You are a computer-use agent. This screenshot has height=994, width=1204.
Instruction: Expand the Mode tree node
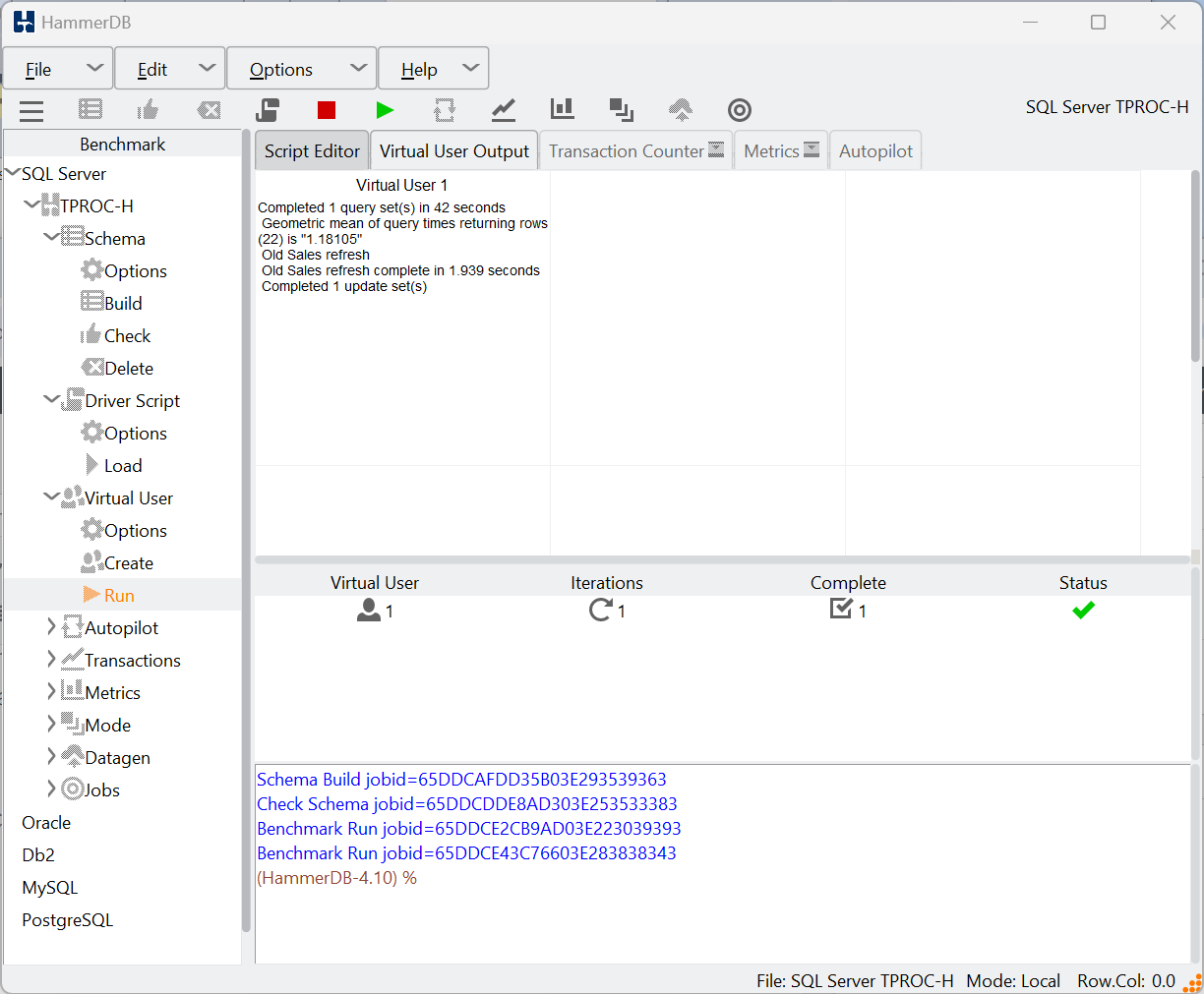(x=51, y=724)
